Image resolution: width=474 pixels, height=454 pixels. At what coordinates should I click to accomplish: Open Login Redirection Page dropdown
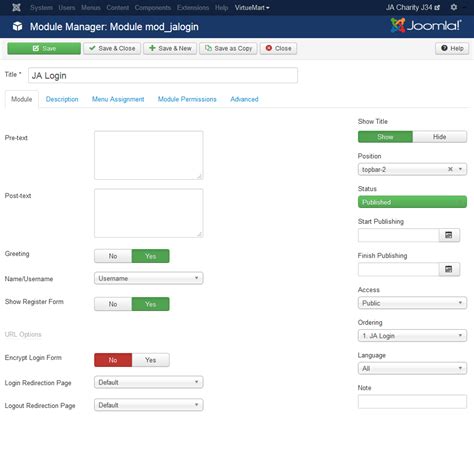point(149,382)
